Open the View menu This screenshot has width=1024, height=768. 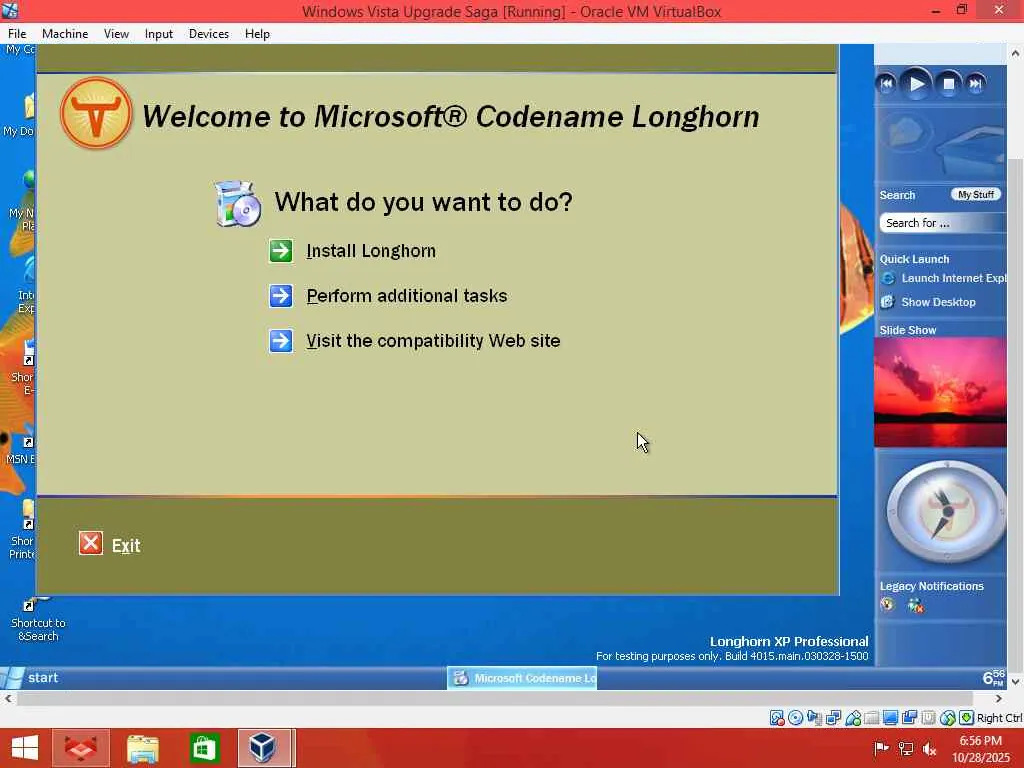coord(116,34)
